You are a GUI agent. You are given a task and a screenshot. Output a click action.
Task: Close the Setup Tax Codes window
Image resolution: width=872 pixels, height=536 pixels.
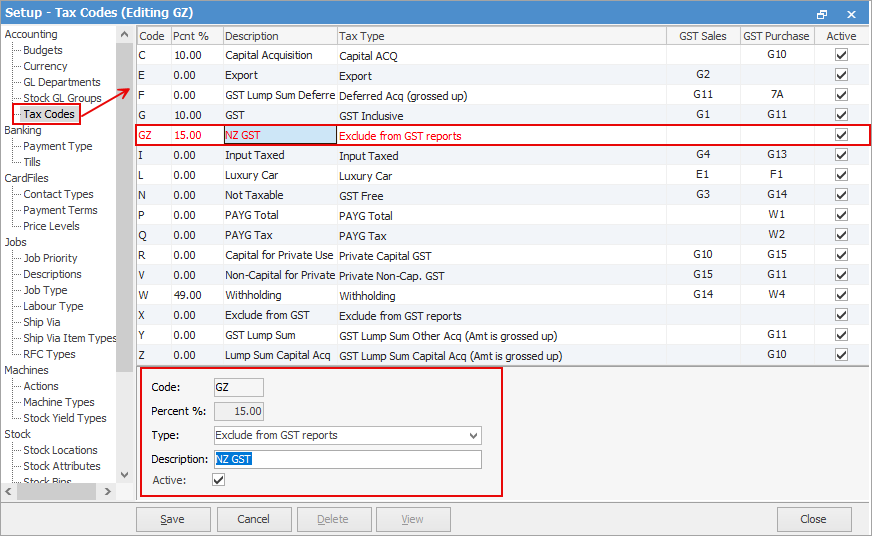(851, 14)
